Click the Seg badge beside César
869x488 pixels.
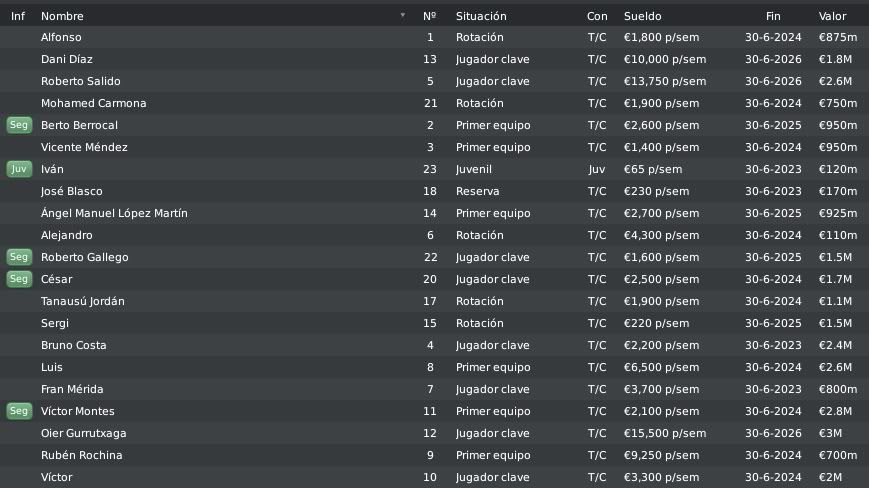[19, 279]
